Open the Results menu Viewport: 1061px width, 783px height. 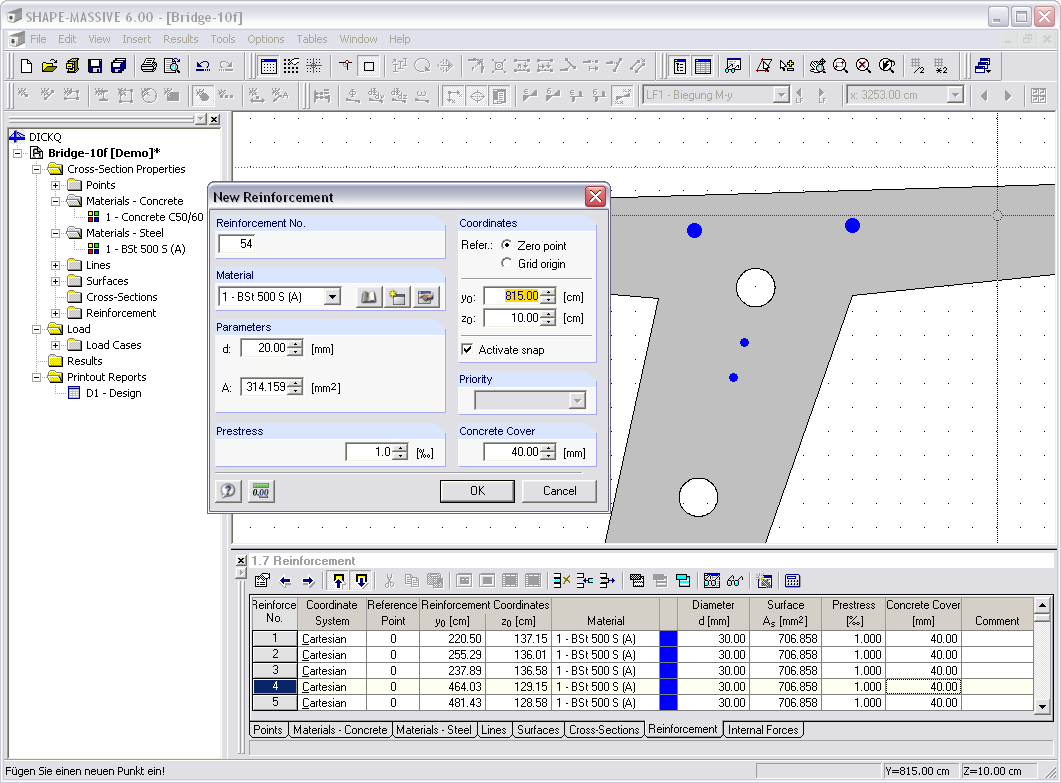(x=181, y=39)
